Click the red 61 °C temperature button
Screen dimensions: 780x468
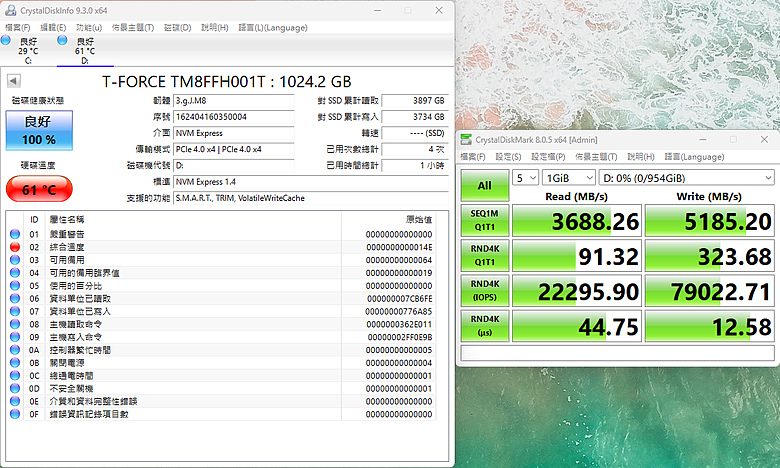tap(39, 189)
